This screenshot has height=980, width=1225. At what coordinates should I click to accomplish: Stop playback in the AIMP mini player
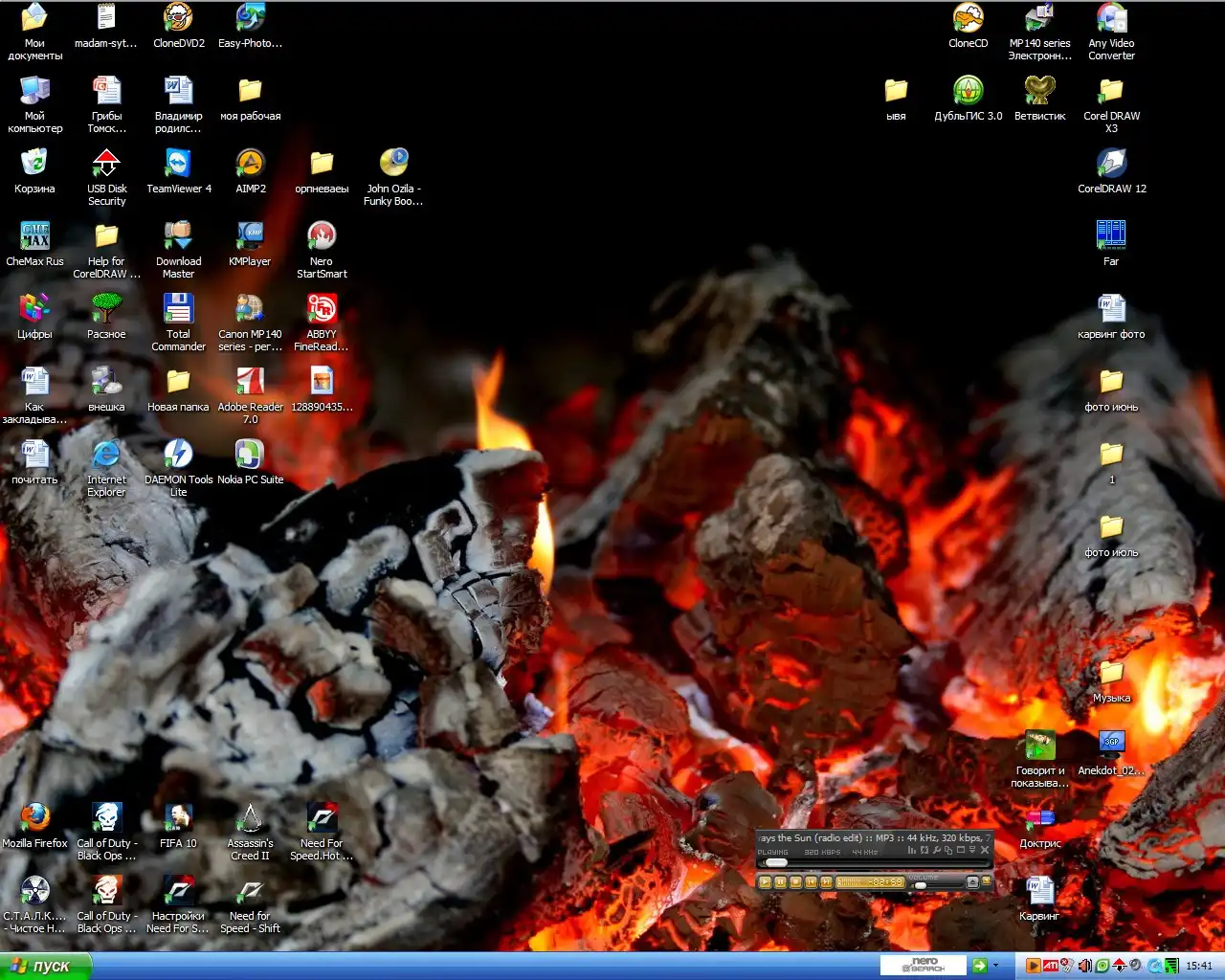pyautogui.click(x=795, y=881)
